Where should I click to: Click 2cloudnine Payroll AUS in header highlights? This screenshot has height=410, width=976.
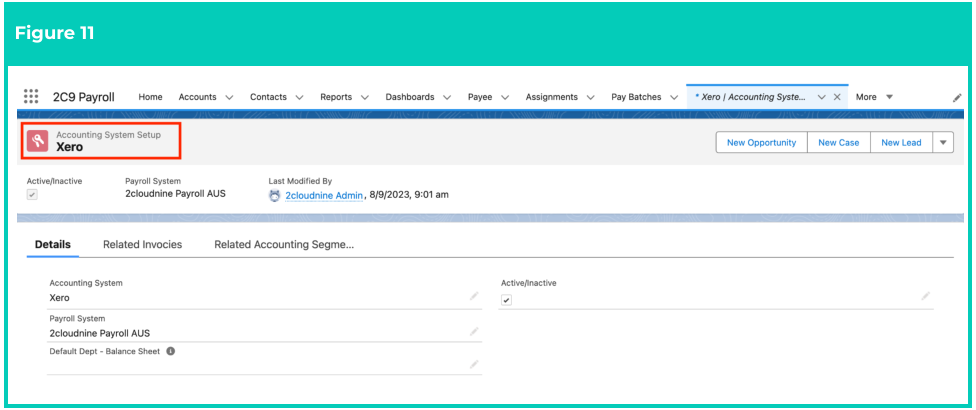coord(176,193)
